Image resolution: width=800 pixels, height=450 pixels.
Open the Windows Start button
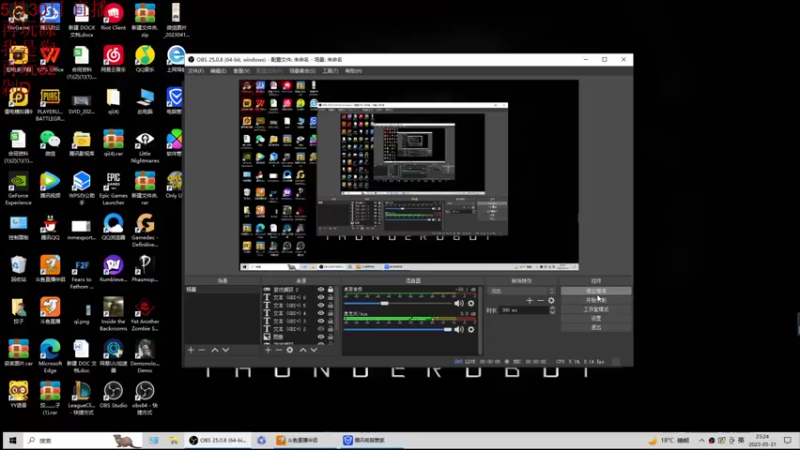tap(13, 440)
